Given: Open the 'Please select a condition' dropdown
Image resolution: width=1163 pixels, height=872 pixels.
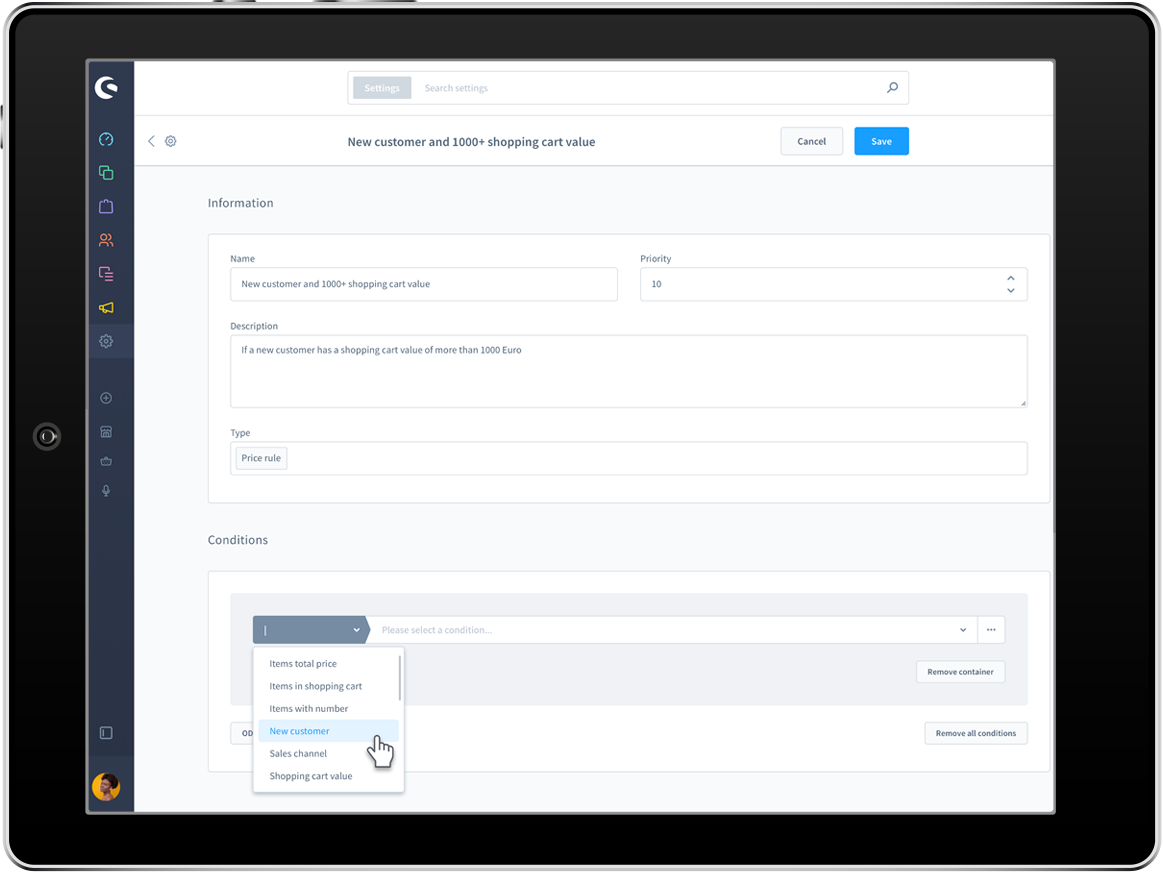Looking at the screenshot, I should tap(672, 630).
